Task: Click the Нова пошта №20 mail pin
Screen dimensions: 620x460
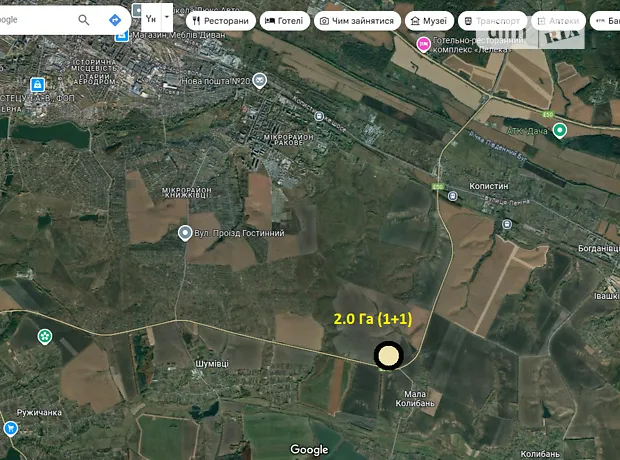Action: [x=260, y=81]
